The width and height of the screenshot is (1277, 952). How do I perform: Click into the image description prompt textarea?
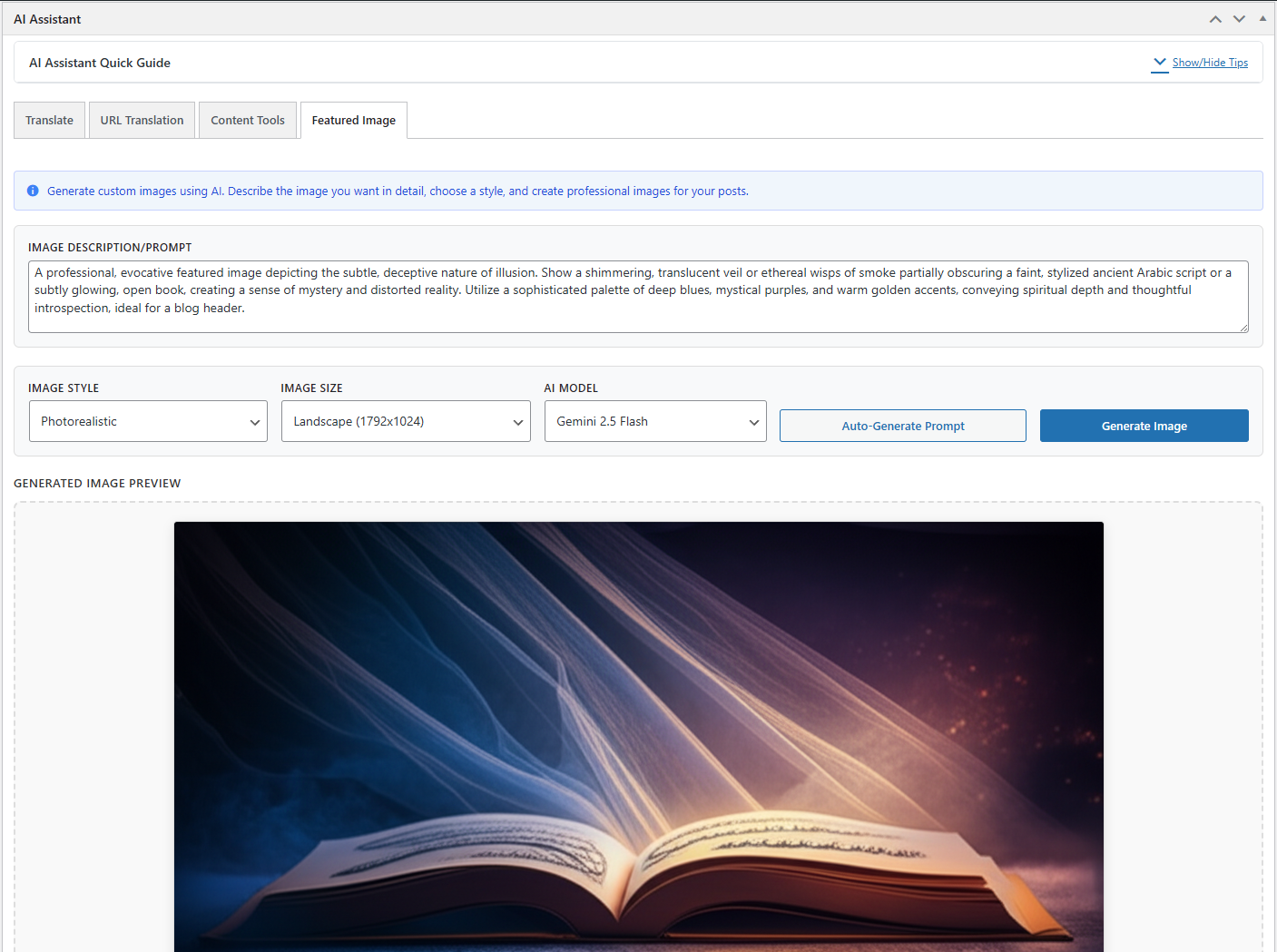point(638,297)
